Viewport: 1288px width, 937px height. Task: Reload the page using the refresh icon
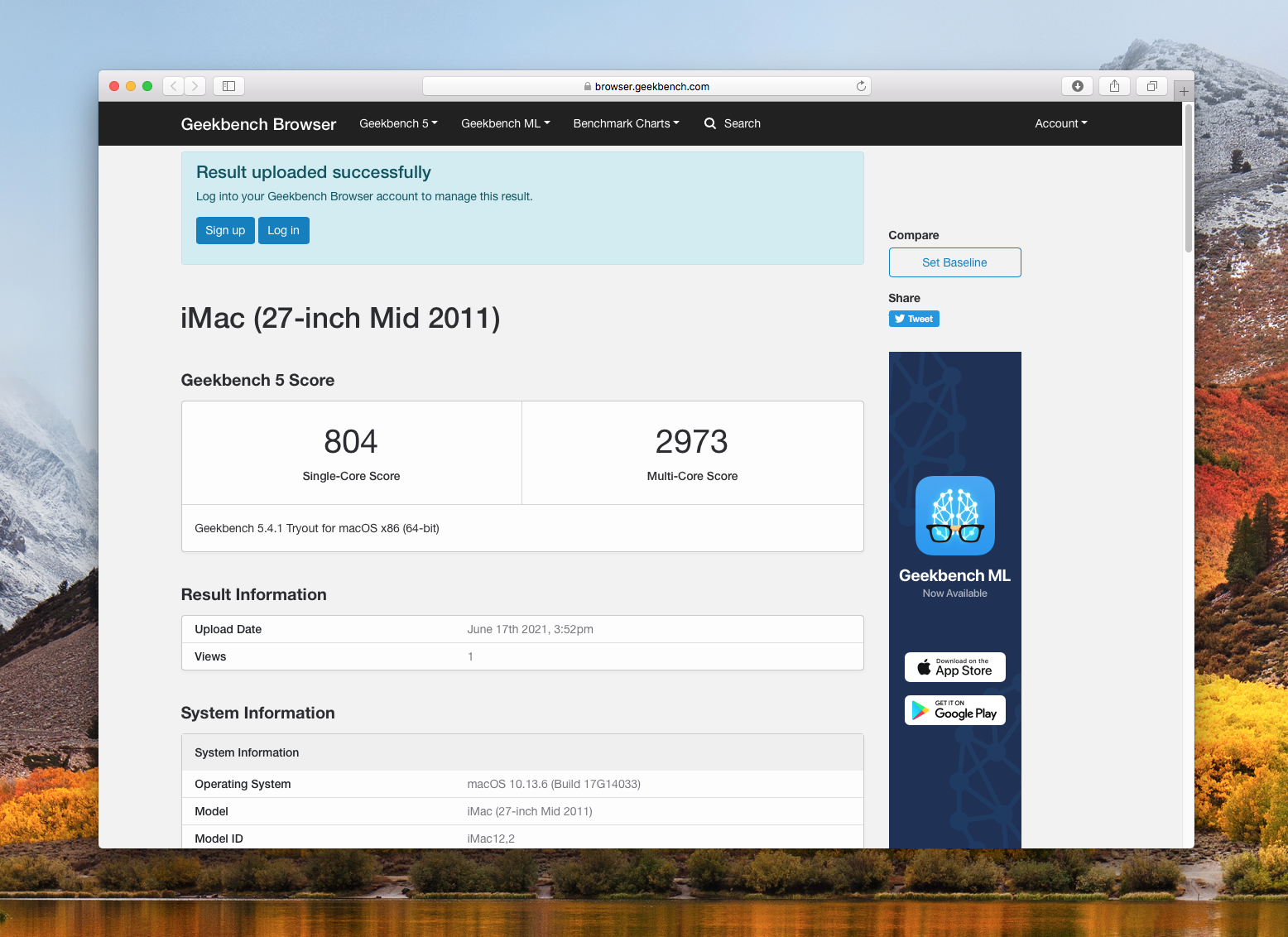pos(861,86)
